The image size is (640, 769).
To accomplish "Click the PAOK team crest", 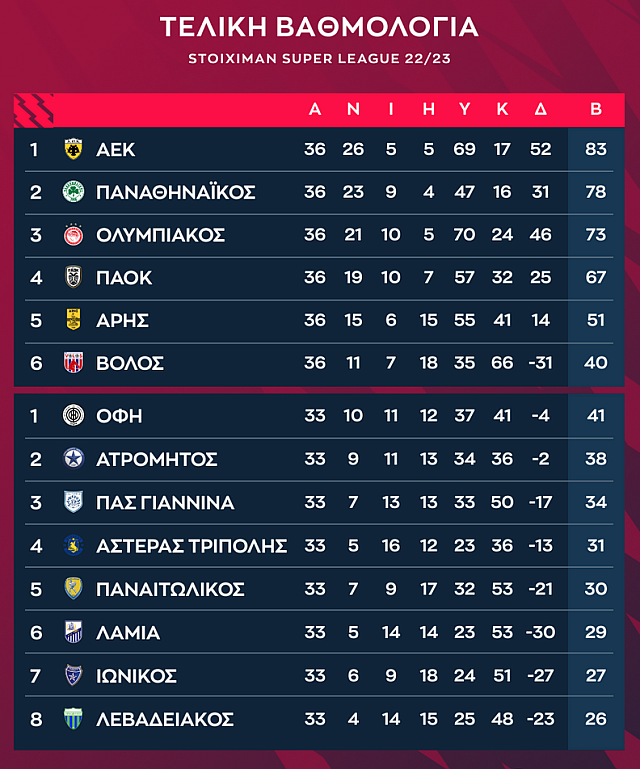I will pos(73,277).
